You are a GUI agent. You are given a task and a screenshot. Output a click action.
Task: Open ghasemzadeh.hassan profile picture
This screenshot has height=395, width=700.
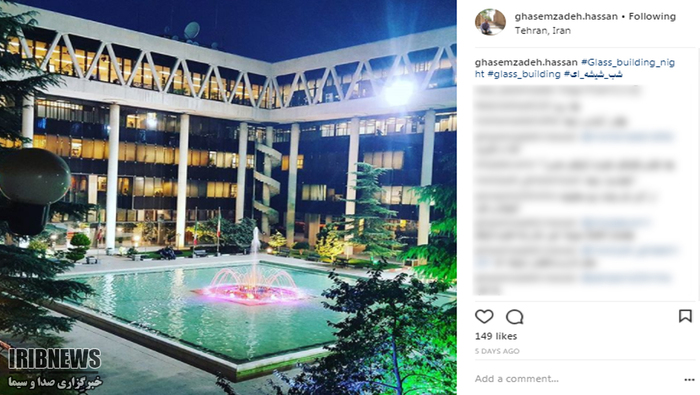pos(490,22)
